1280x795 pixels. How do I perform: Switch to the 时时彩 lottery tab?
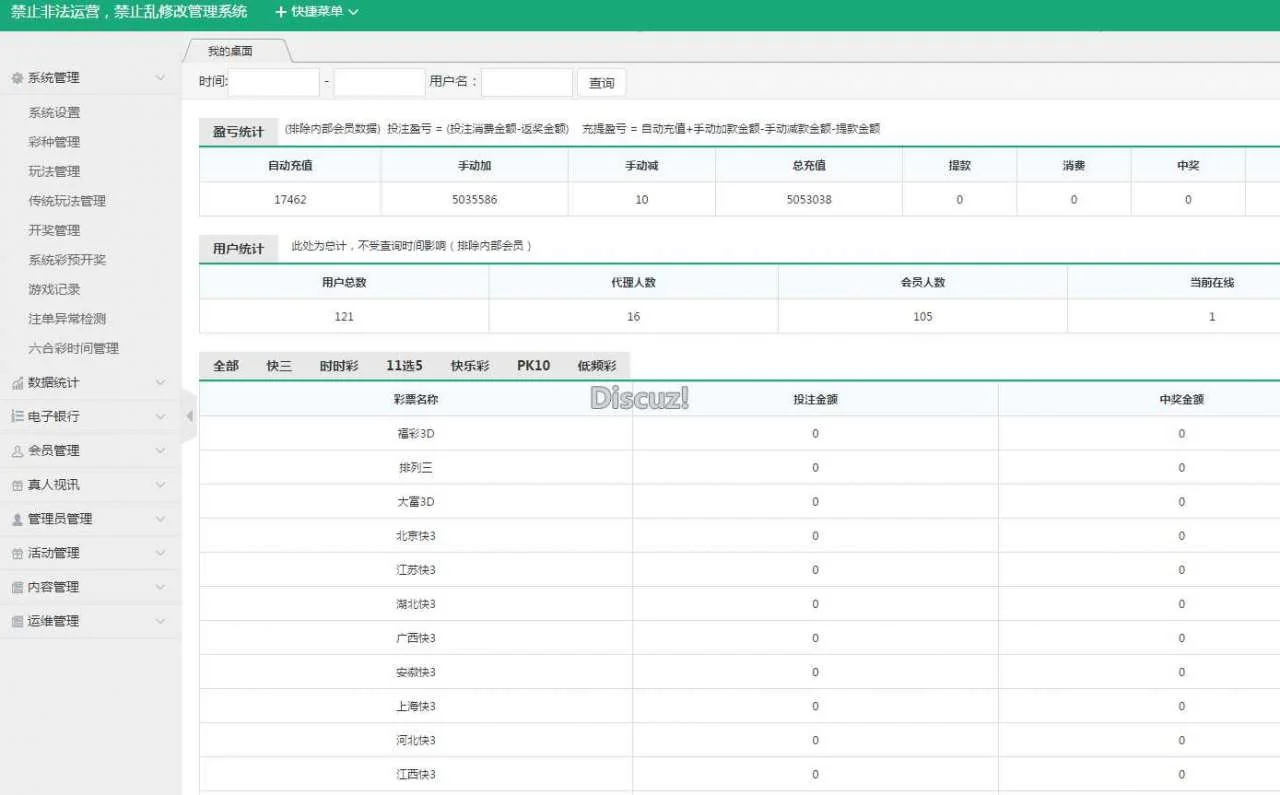339,366
